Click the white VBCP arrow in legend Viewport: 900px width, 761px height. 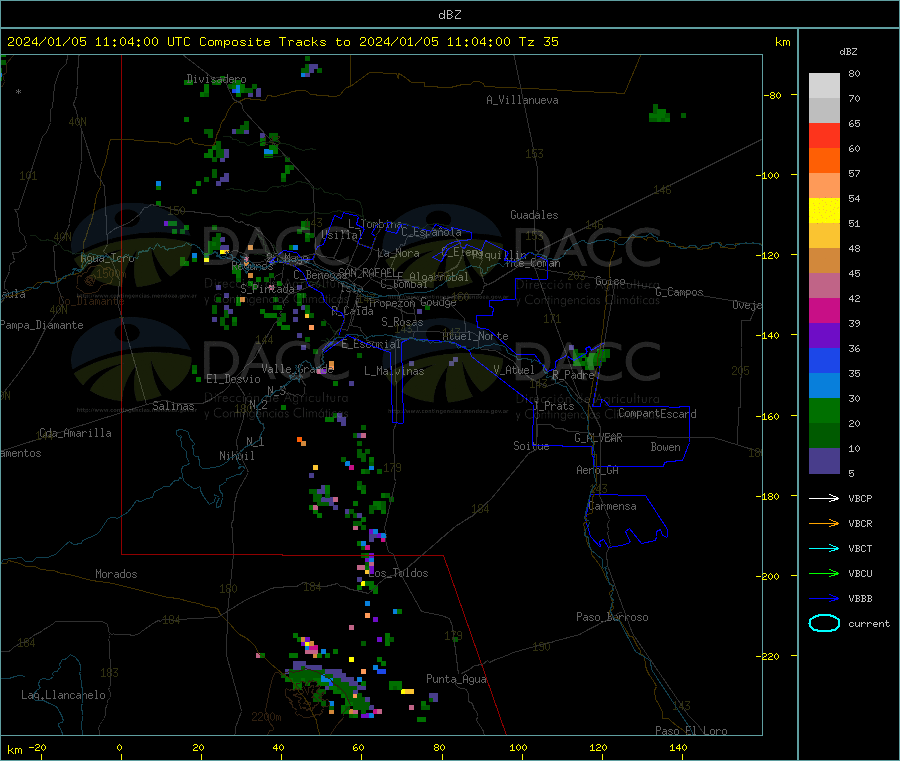(824, 498)
